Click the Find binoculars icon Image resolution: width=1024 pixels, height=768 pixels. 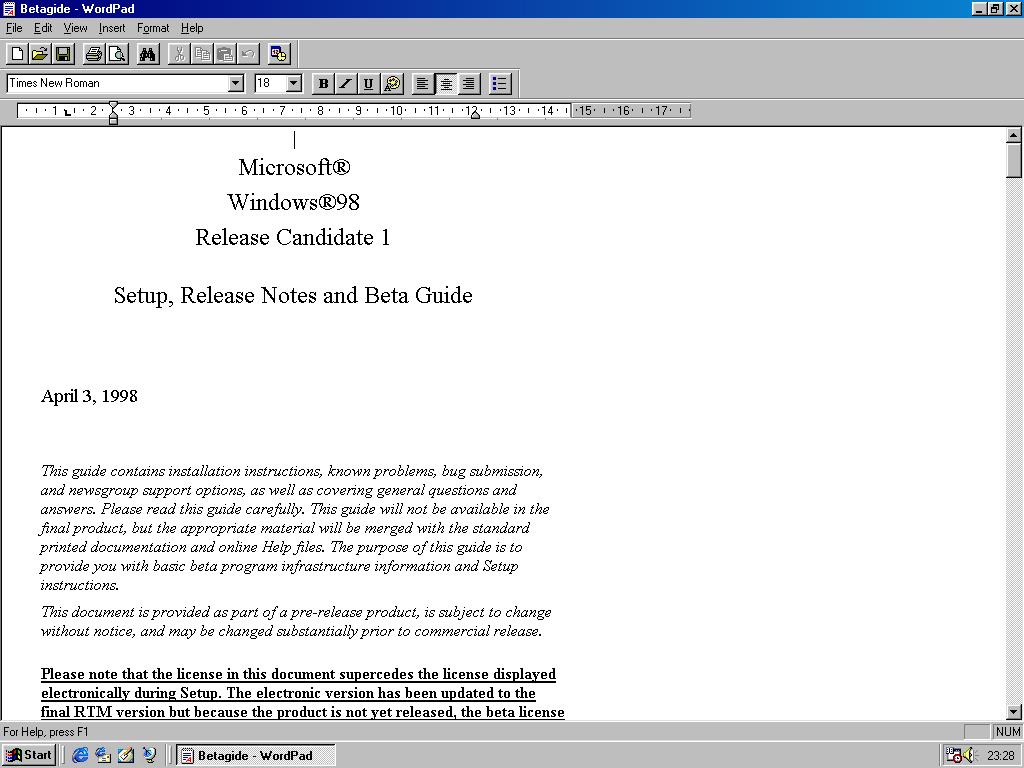[148, 54]
